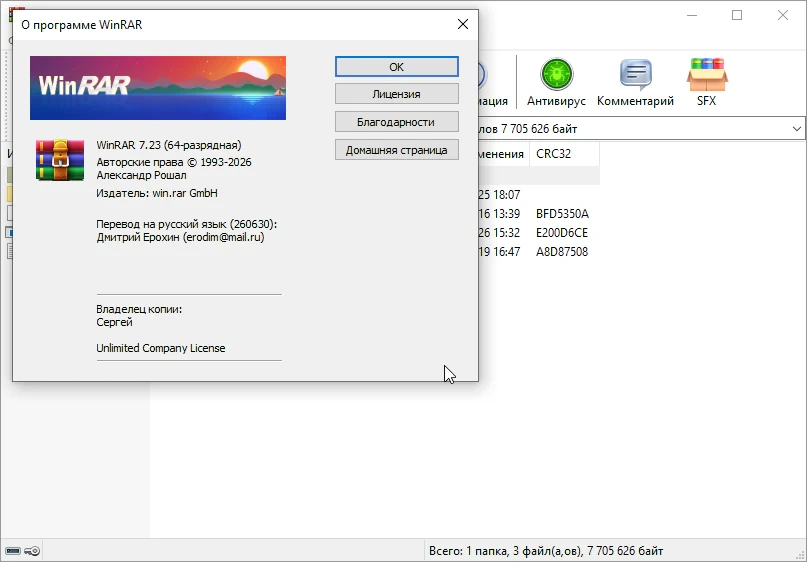Image resolution: width=807 pixels, height=562 pixels.
Task: Click the Владелец копии: label
Action: [139, 309]
